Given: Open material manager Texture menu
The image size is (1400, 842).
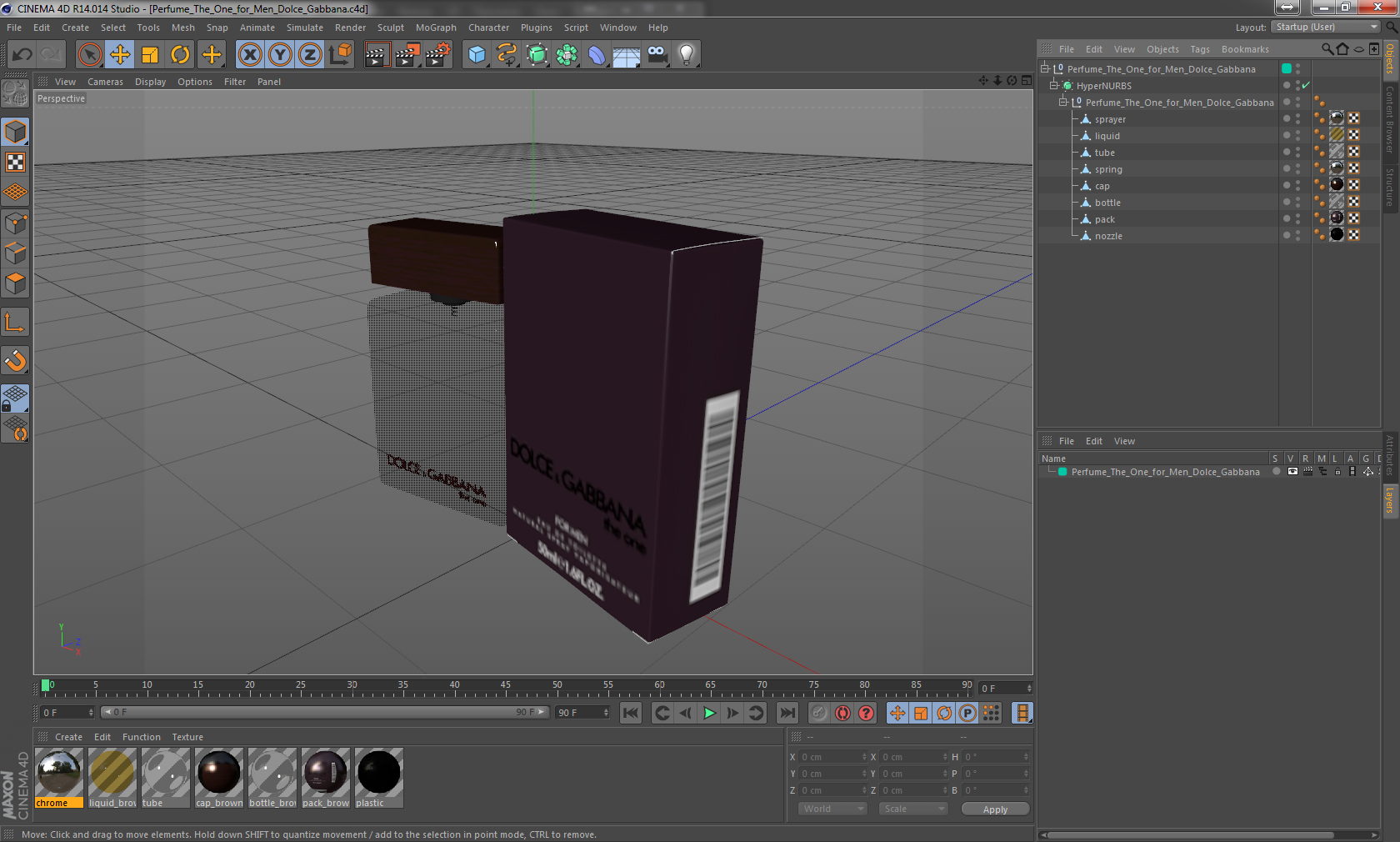Looking at the screenshot, I should click(187, 737).
